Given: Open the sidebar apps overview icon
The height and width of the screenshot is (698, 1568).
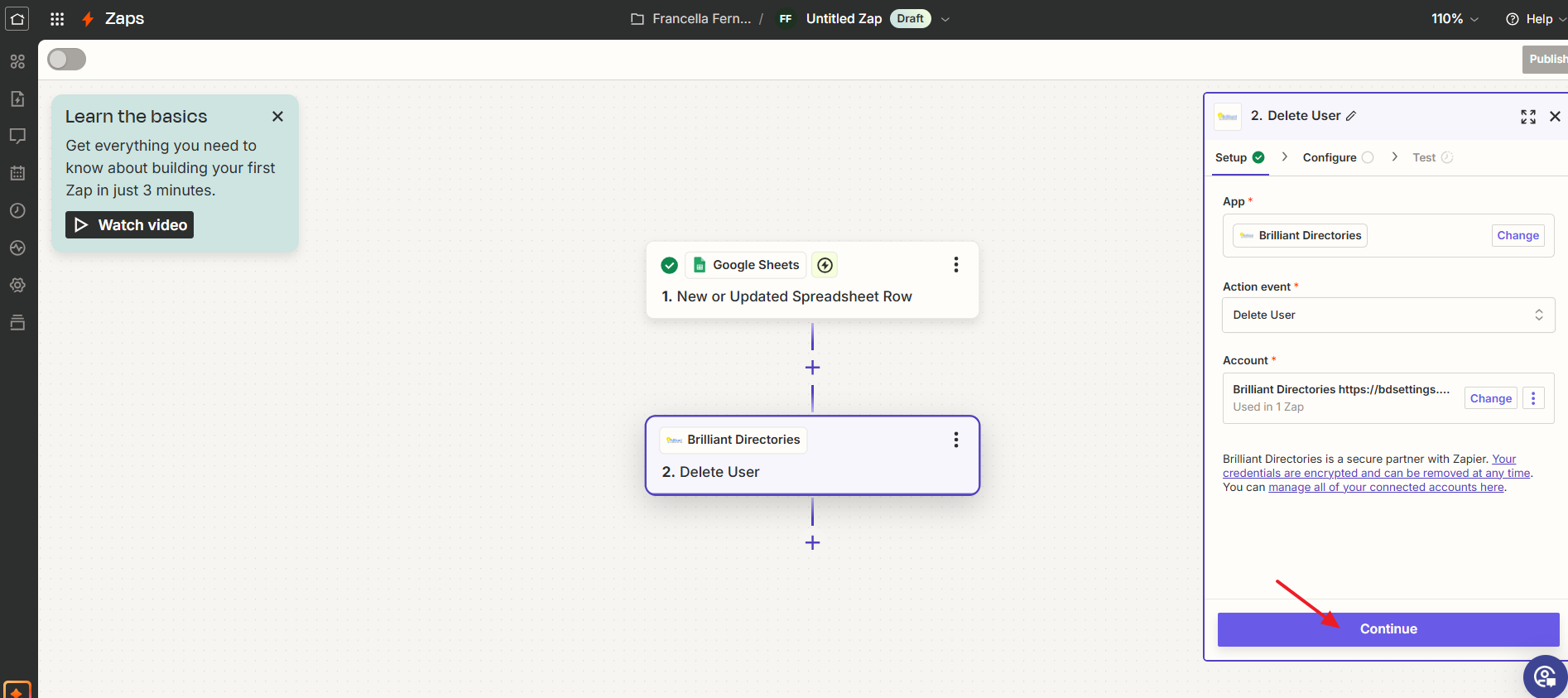Looking at the screenshot, I should (17, 61).
